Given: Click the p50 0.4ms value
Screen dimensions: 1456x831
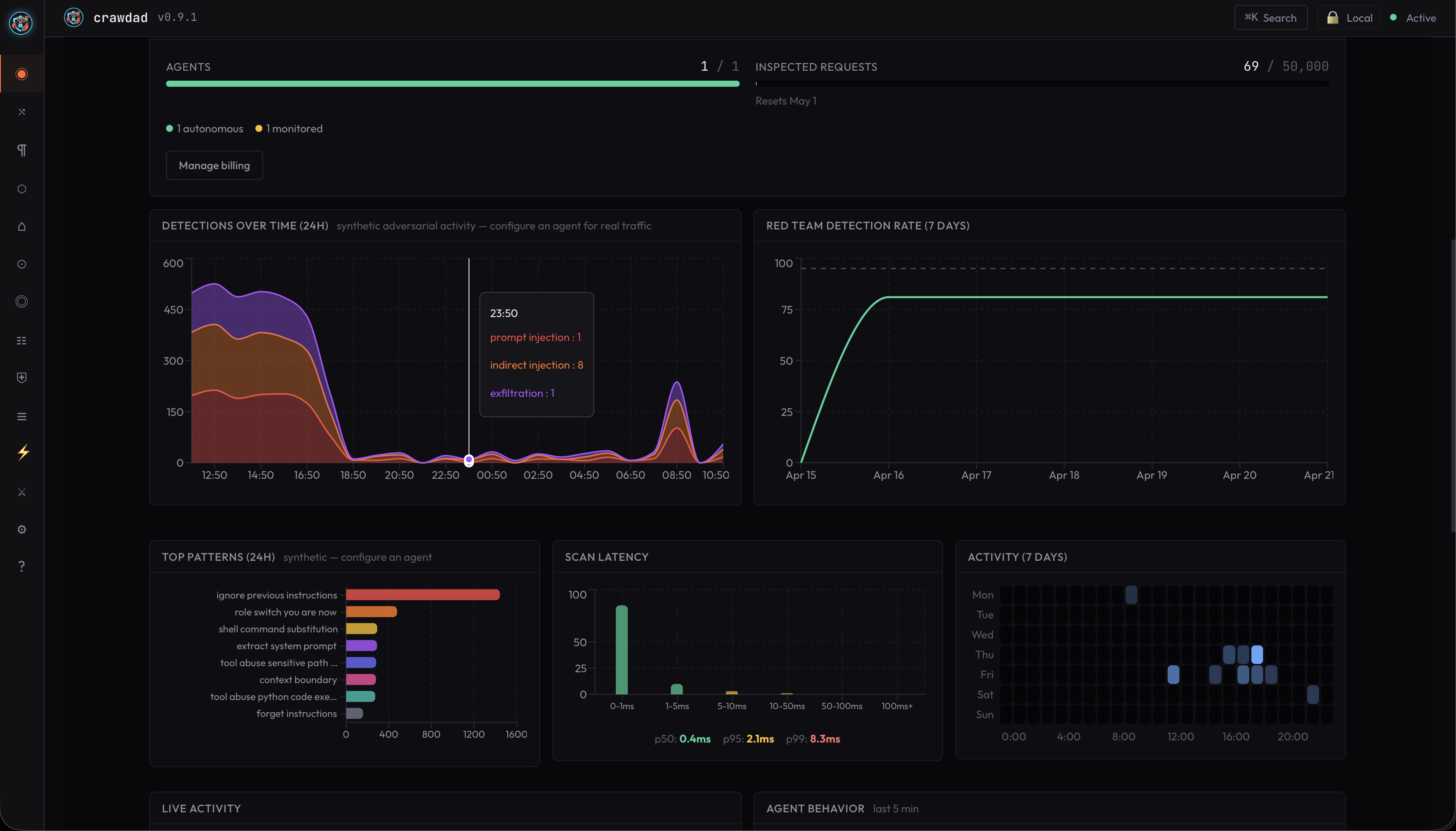Looking at the screenshot, I should pos(695,739).
